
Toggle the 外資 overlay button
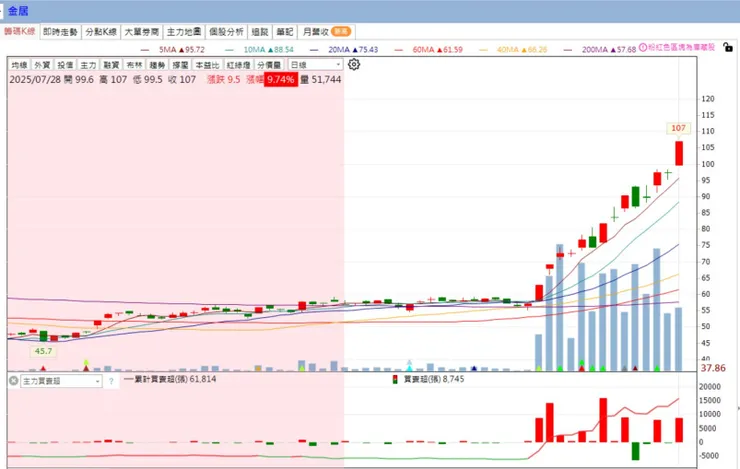[42, 65]
